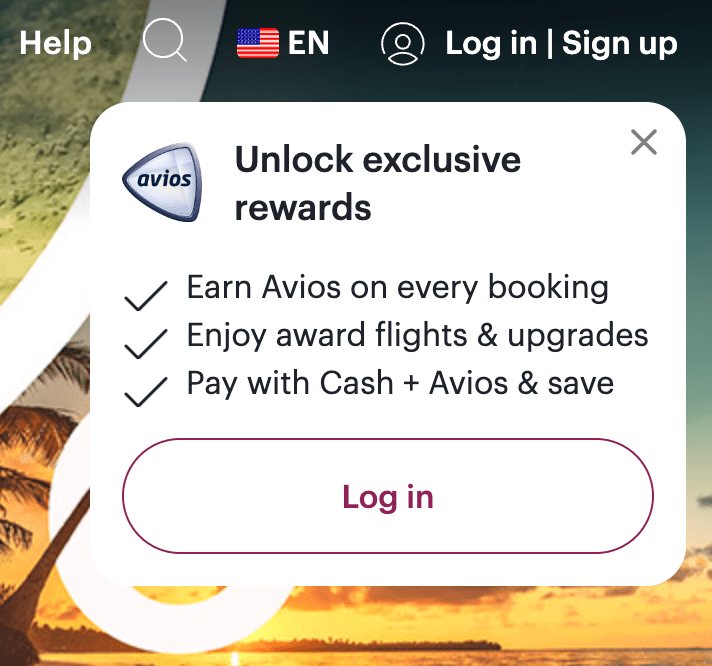Select the Enjoy award flights & upgrades text
Screen dimensions: 712x666
[417, 336]
